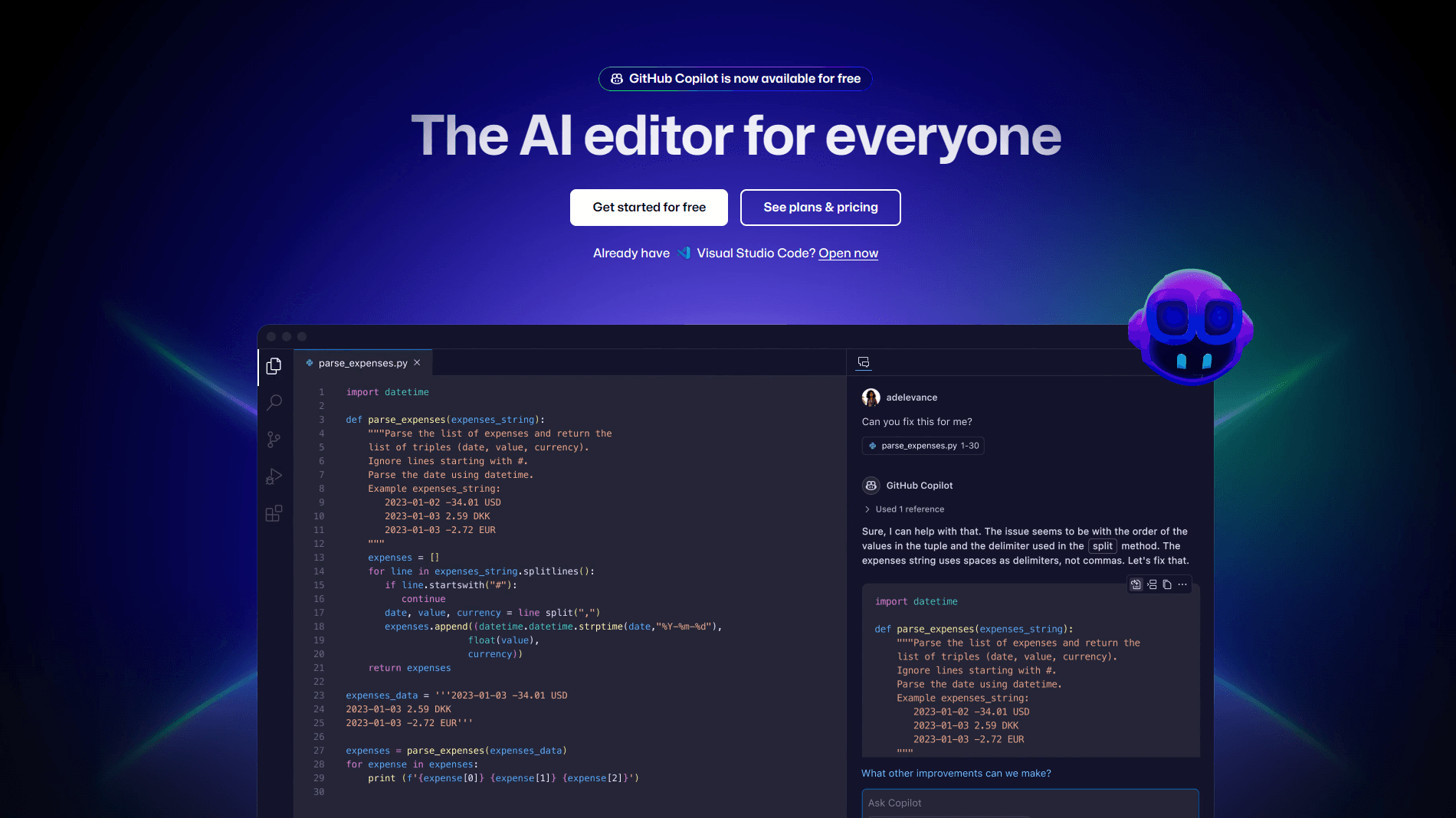Click the Python file icon in parse_expenses.py tab
This screenshot has width=1456, height=818.
click(x=310, y=363)
